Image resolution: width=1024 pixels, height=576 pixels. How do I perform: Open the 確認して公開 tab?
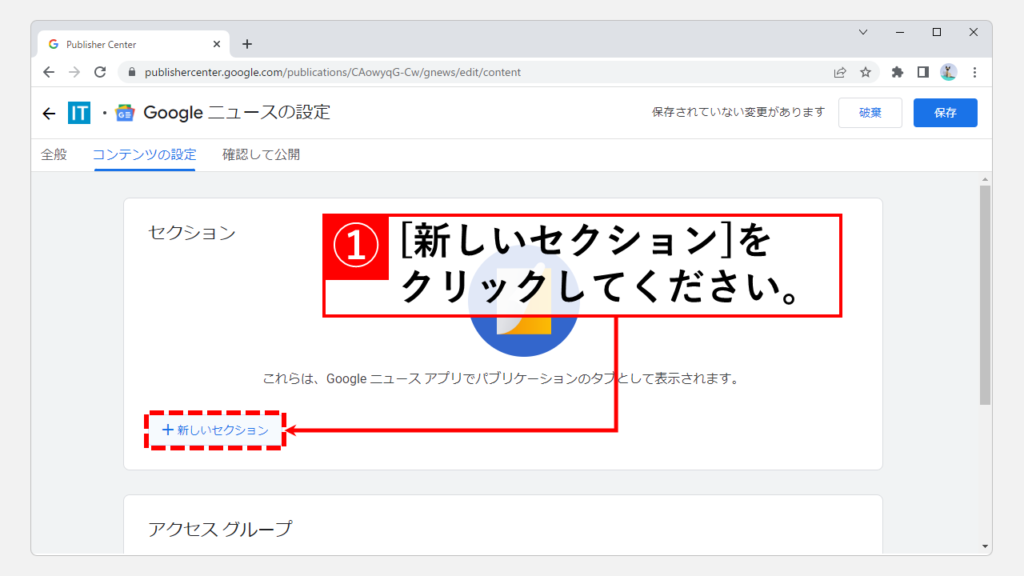[x=261, y=155]
